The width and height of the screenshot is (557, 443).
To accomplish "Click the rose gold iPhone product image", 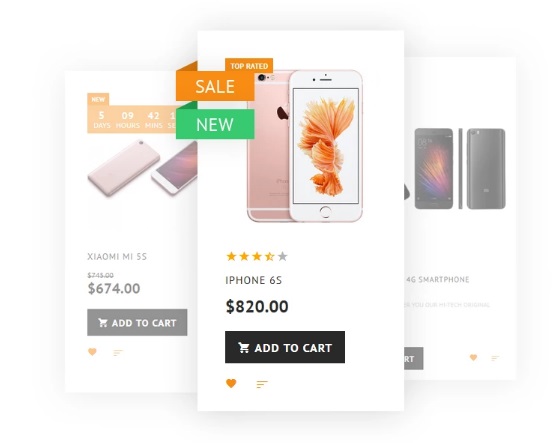I will click(305, 146).
